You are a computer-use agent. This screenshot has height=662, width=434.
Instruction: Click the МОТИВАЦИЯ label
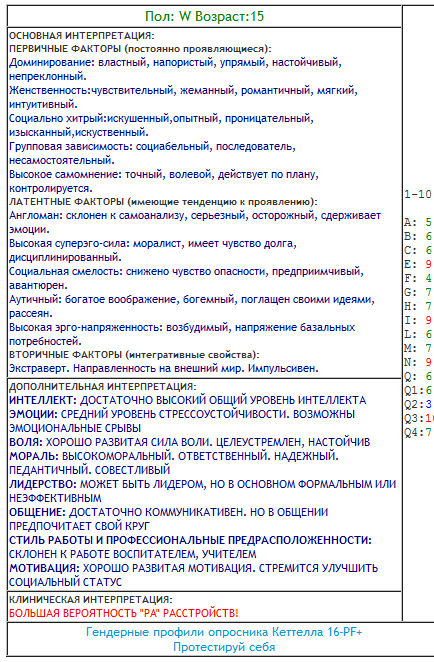pos(44,568)
